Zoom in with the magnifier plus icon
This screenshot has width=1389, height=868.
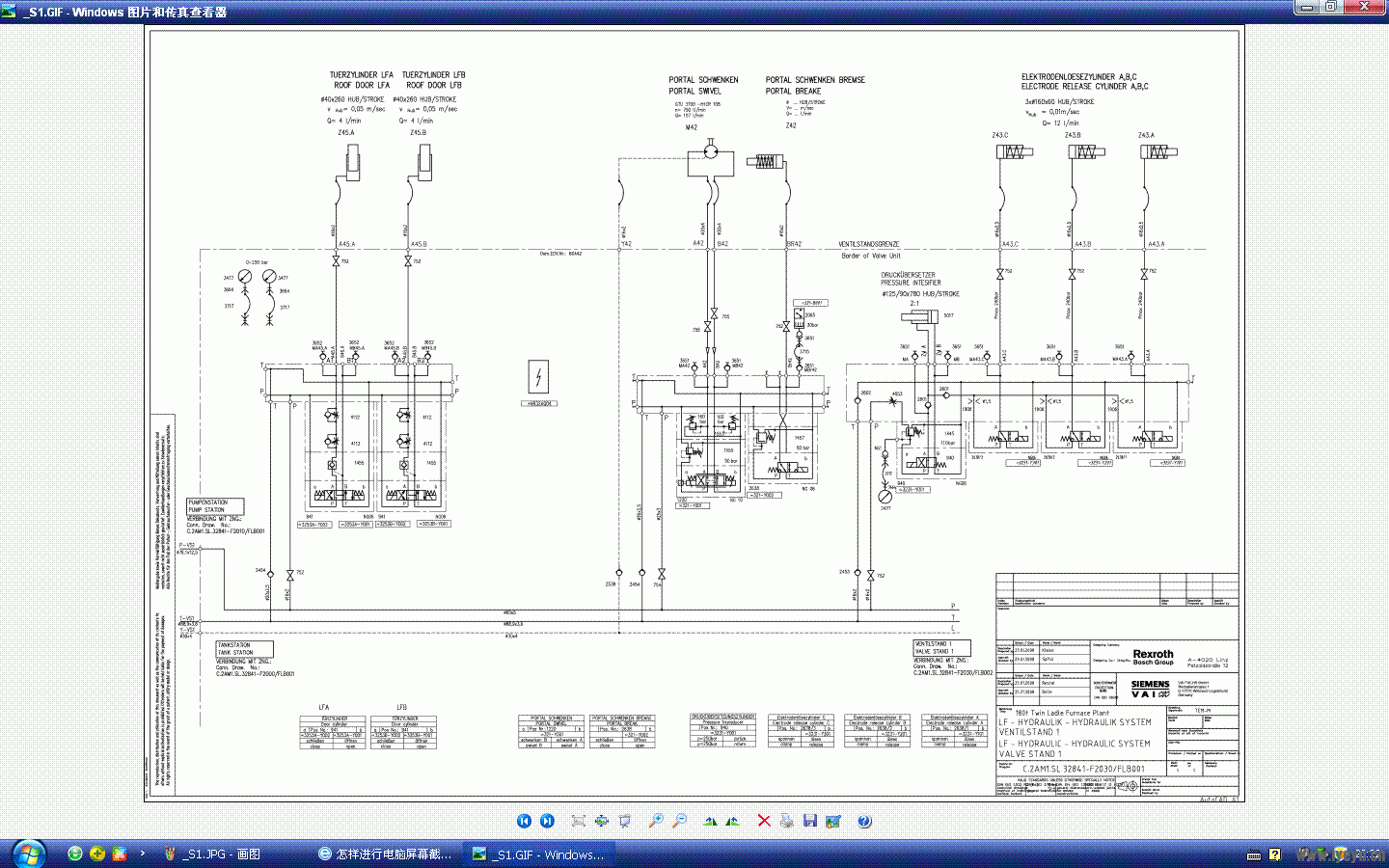click(656, 821)
